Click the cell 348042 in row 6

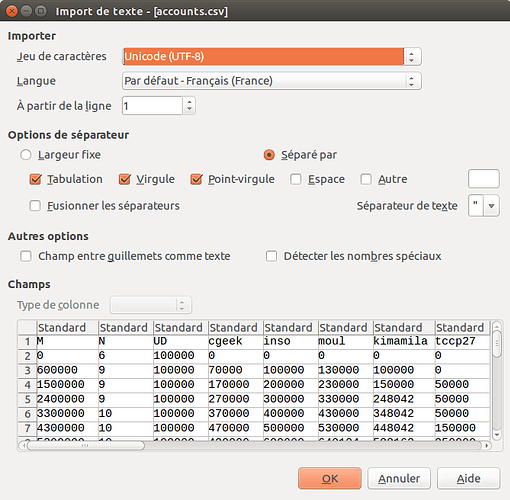pos(403,414)
